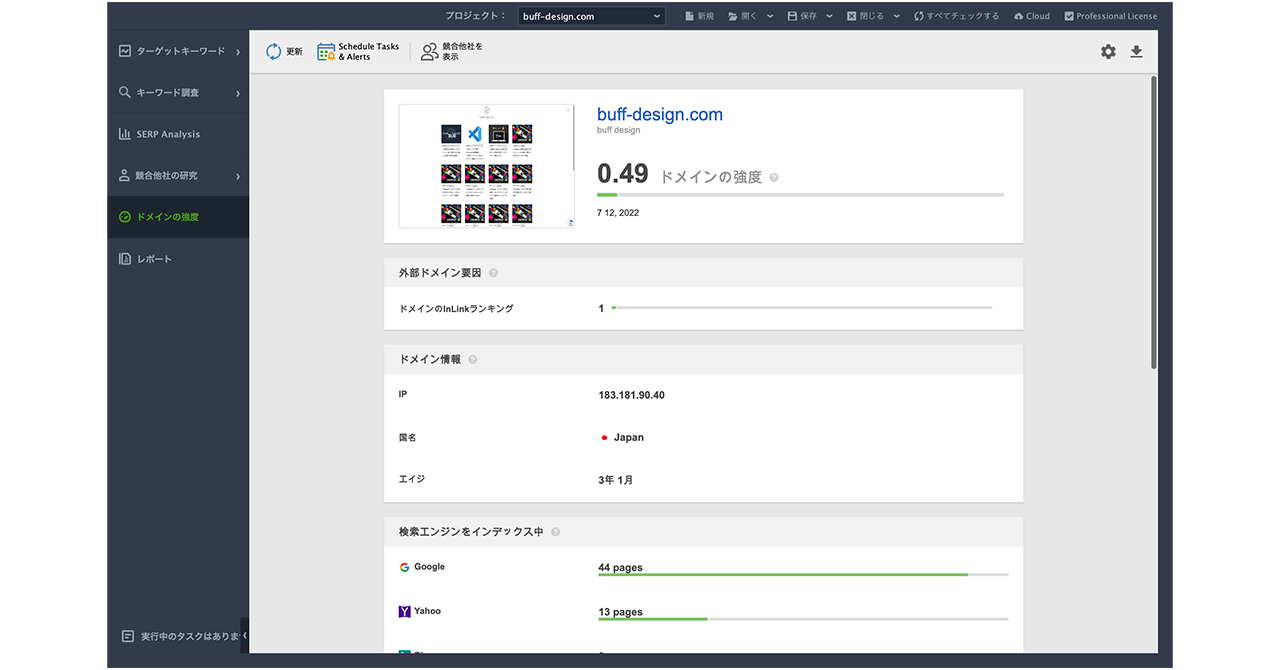
Task: Click help icon next to ドメインの強度 score
Action: coord(774,178)
